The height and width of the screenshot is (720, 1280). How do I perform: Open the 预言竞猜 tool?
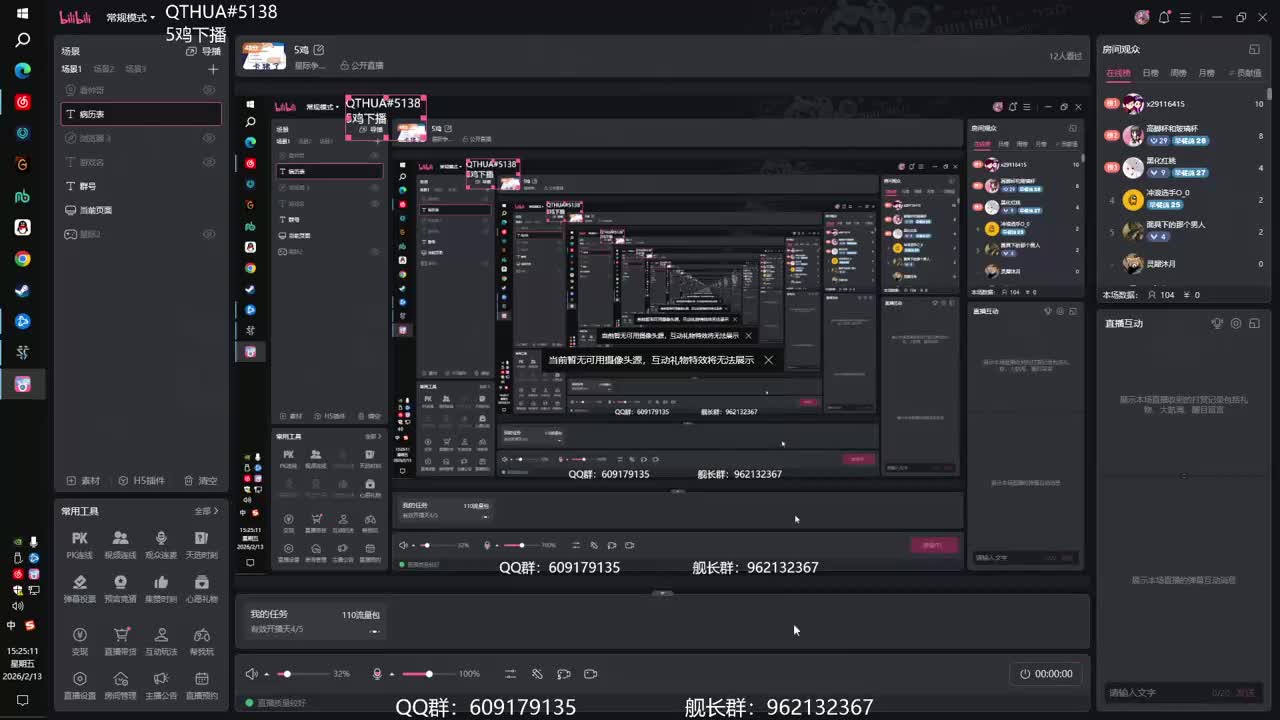120,588
